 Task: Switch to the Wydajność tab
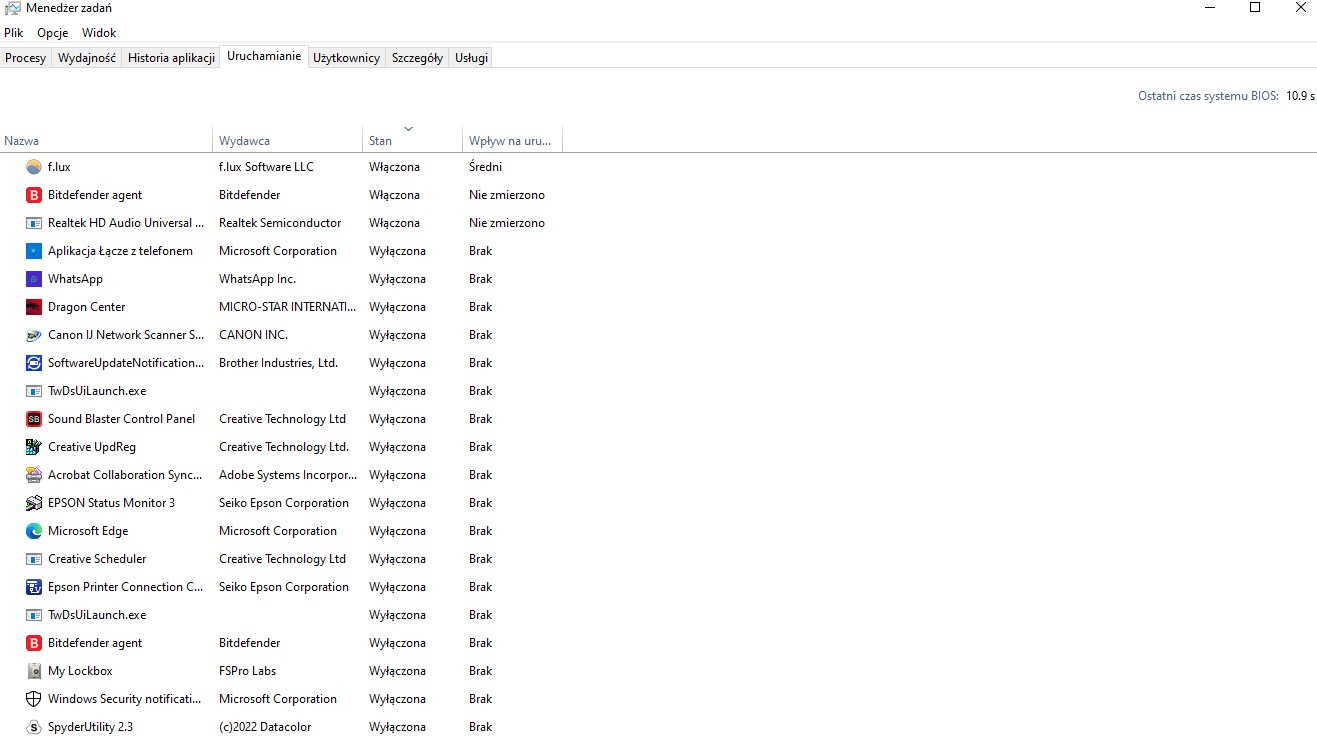coord(87,58)
